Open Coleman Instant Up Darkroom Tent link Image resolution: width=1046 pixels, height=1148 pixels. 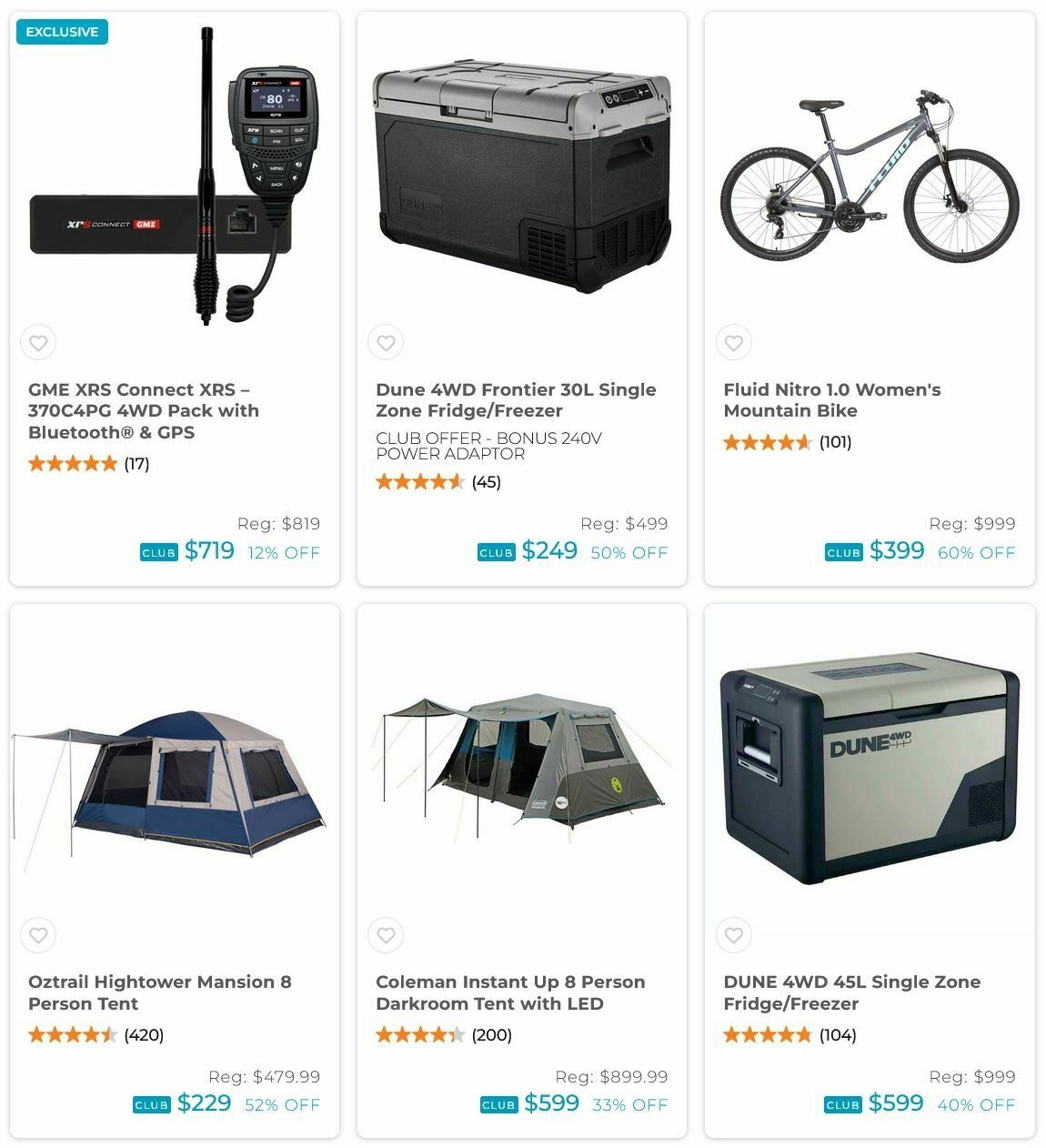[x=510, y=992]
